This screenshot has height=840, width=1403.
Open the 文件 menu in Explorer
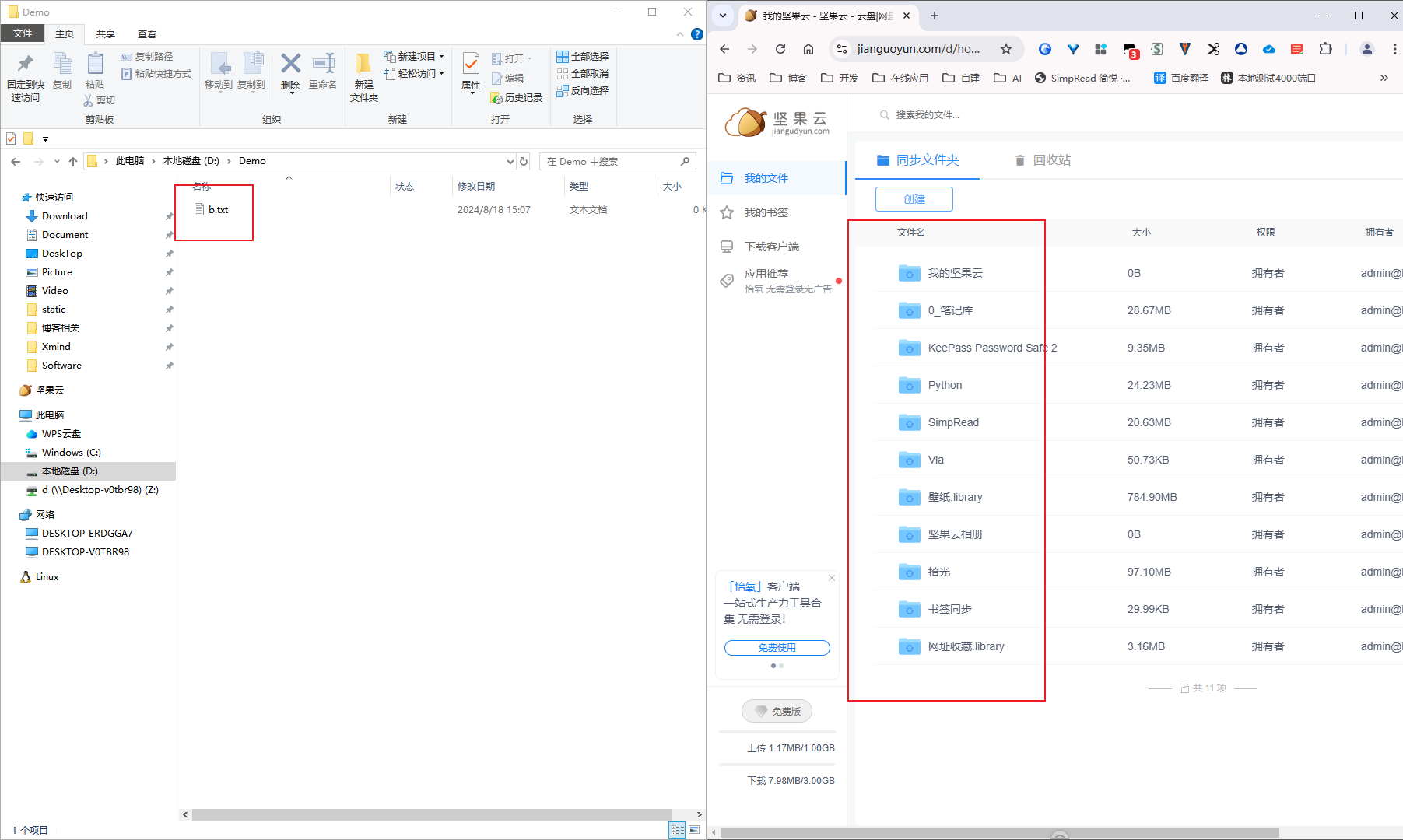(x=23, y=33)
